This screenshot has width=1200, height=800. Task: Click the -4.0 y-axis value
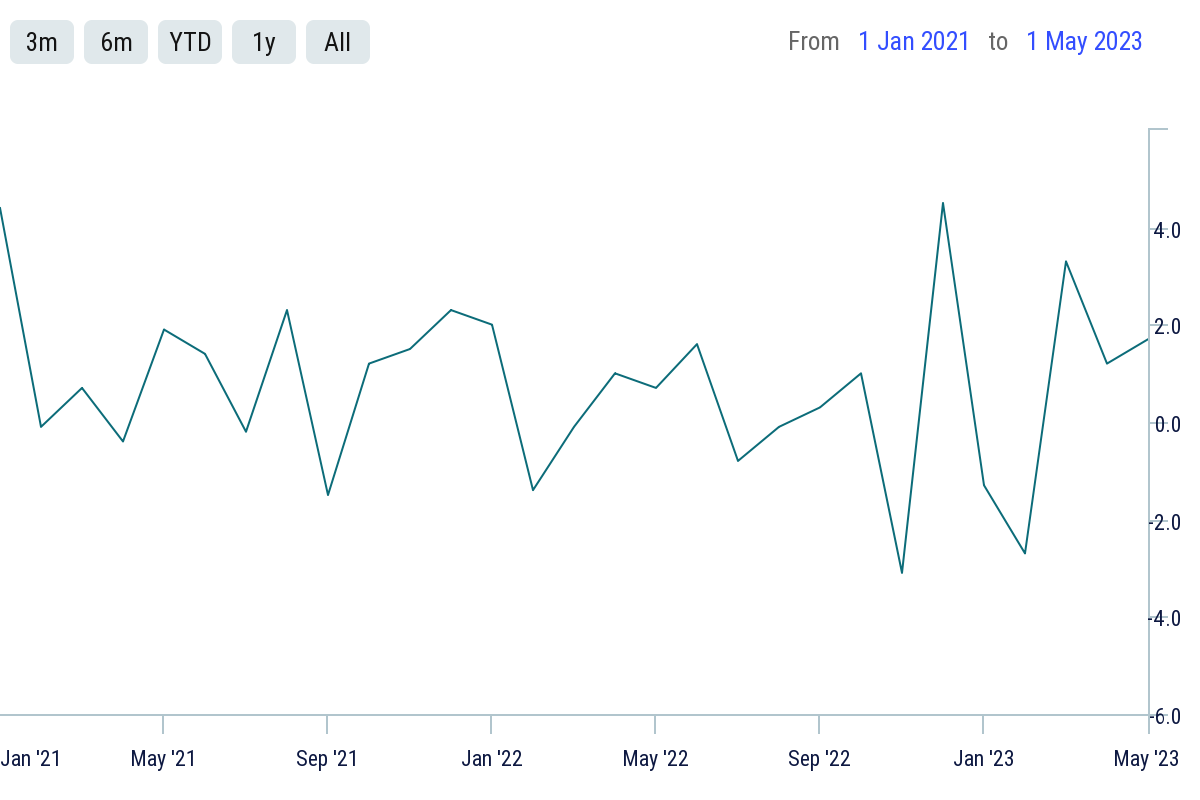pyautogui.click(x=1164, y=619)
